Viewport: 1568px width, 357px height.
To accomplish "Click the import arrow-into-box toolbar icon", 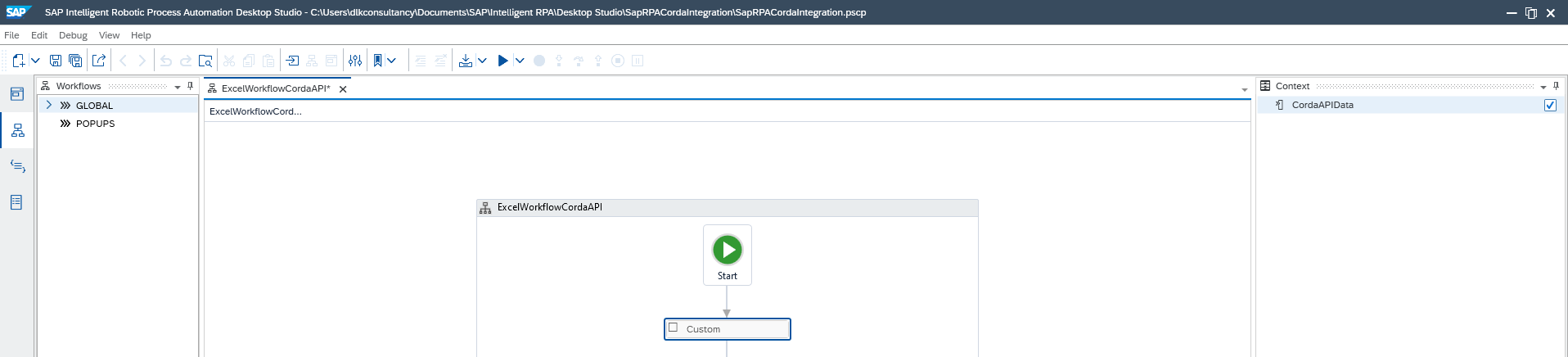I will (292, 61).
